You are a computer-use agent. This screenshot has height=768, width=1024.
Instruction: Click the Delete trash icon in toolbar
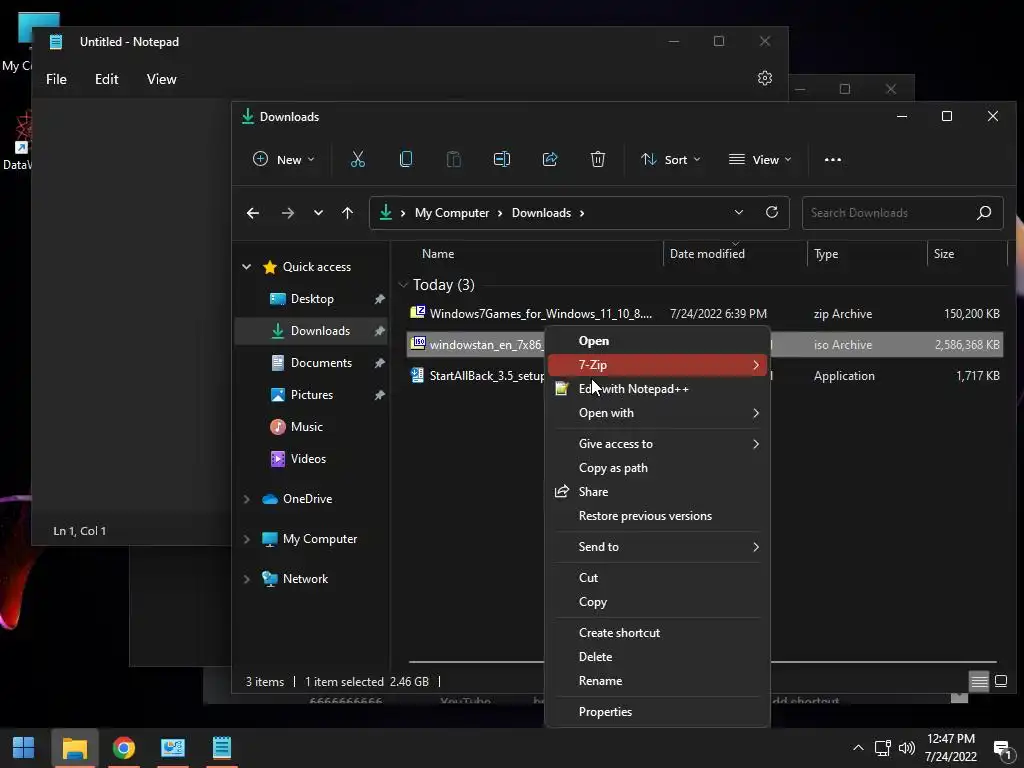[598, 159]
